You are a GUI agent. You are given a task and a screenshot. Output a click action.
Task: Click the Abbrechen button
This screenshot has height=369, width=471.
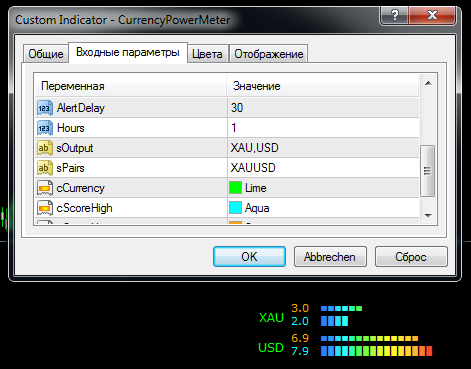click(x=330, y=257)
